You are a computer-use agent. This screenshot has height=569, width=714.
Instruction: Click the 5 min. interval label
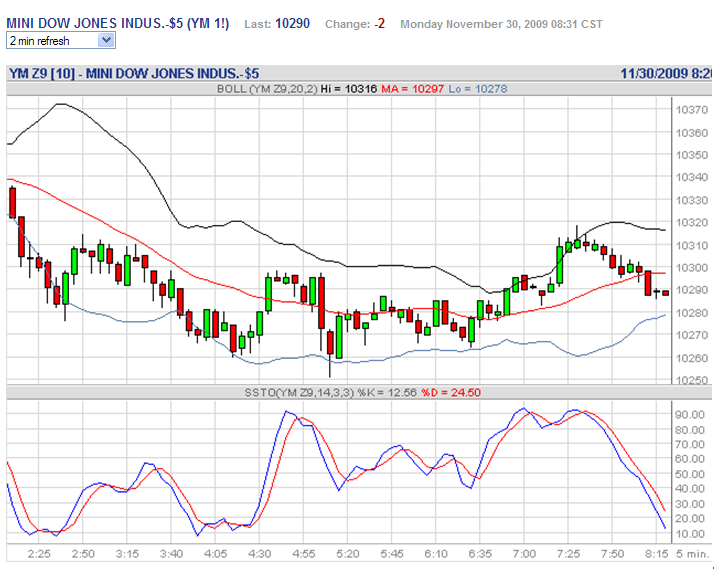(694, 554)
